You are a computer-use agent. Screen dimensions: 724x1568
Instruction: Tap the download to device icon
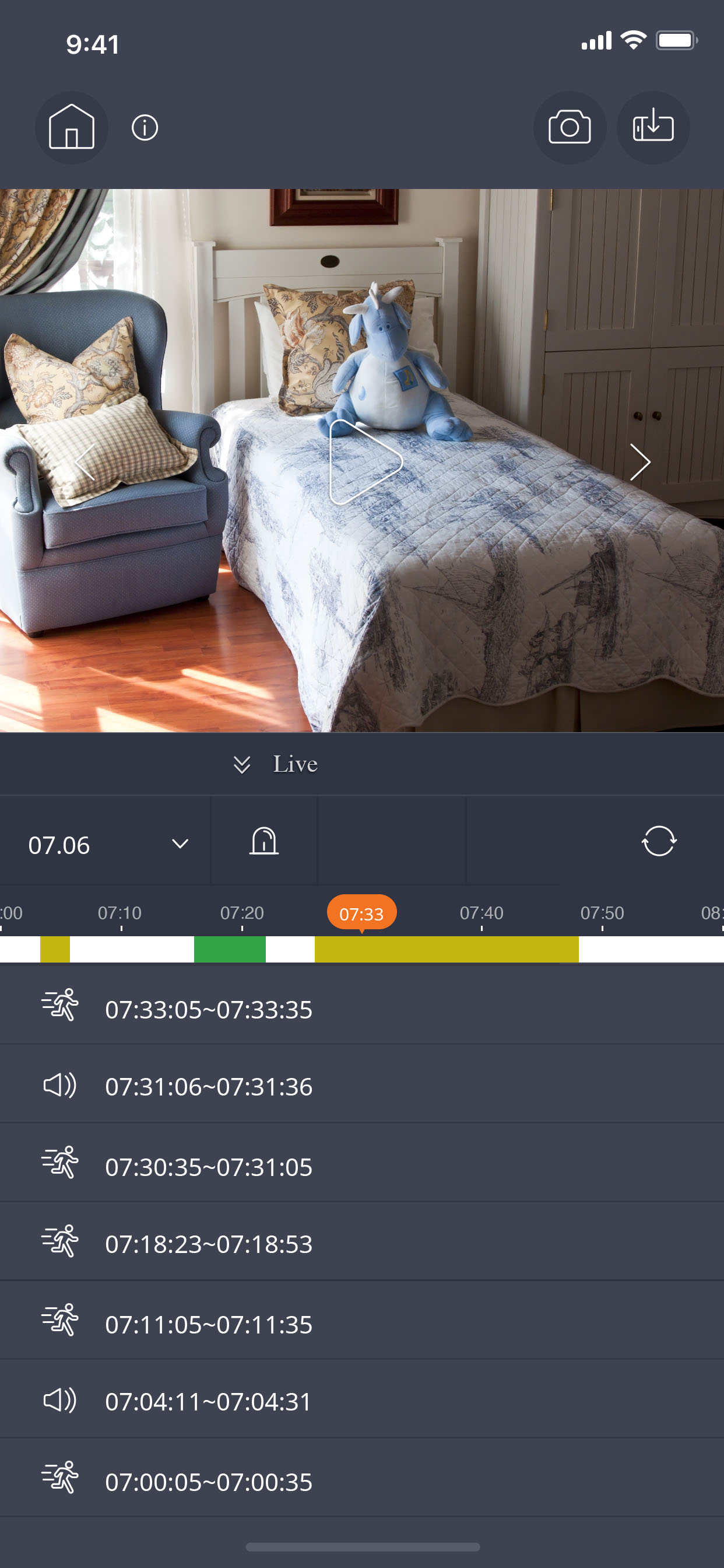click(x=653, y=127)
